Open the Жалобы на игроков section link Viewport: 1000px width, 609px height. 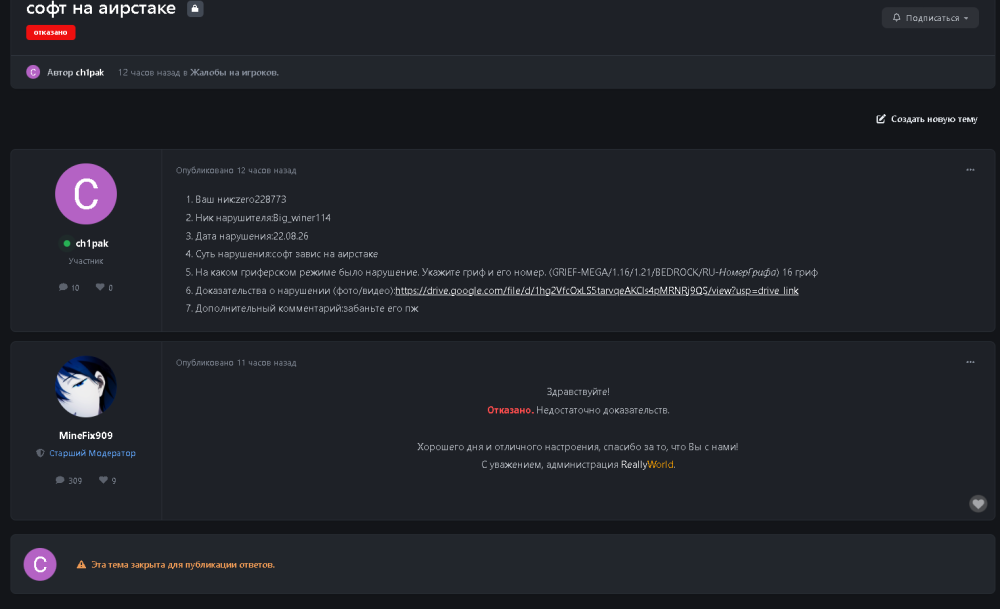(x=233, y=73)
